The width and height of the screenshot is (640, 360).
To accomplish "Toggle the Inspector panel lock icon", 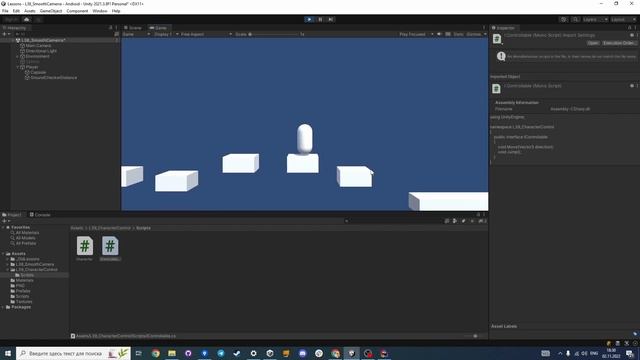I will [629, 28].
